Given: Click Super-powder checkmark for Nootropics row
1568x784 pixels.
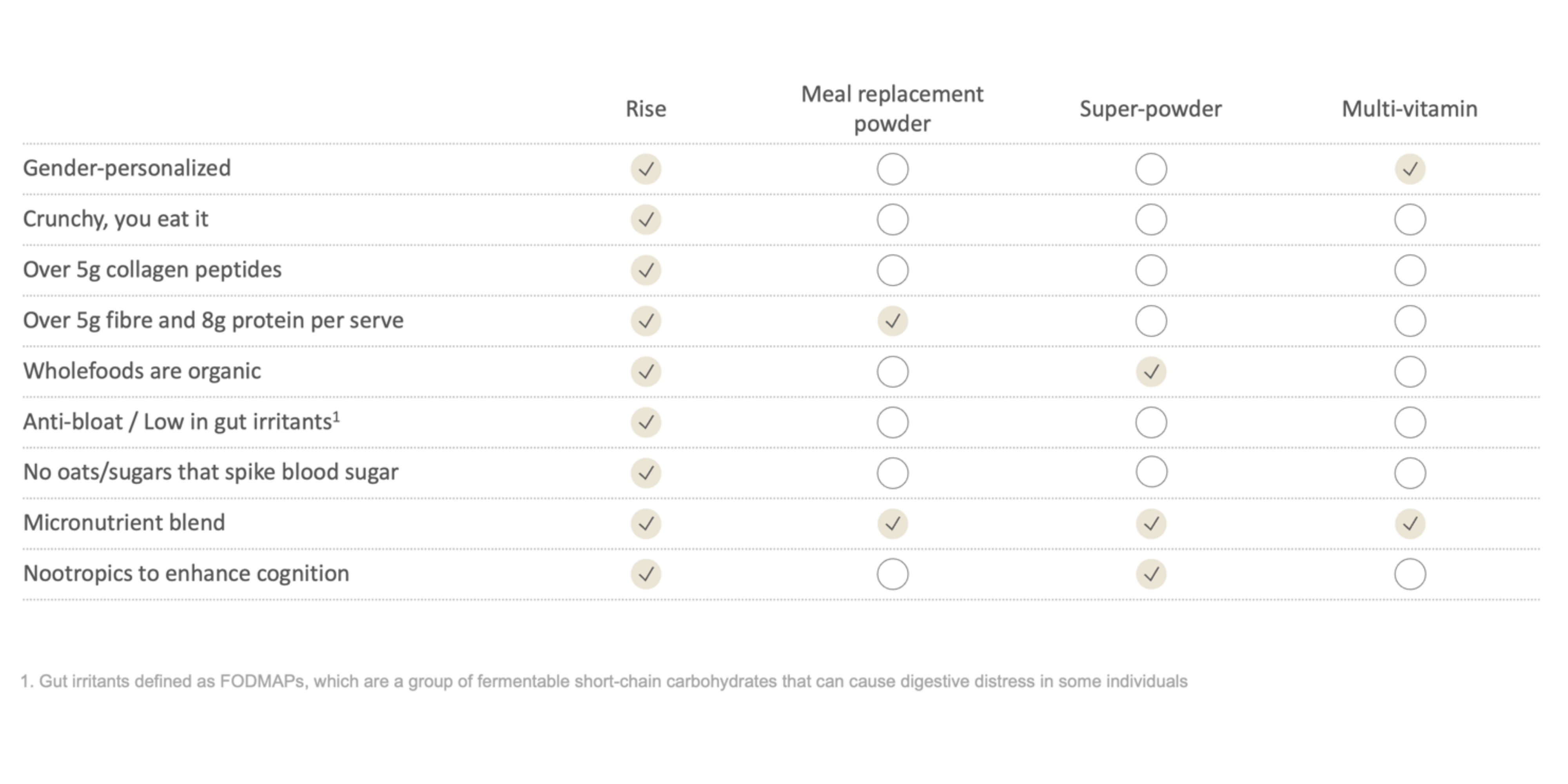Looking at the screenshot, I should tap(1151, 574).
